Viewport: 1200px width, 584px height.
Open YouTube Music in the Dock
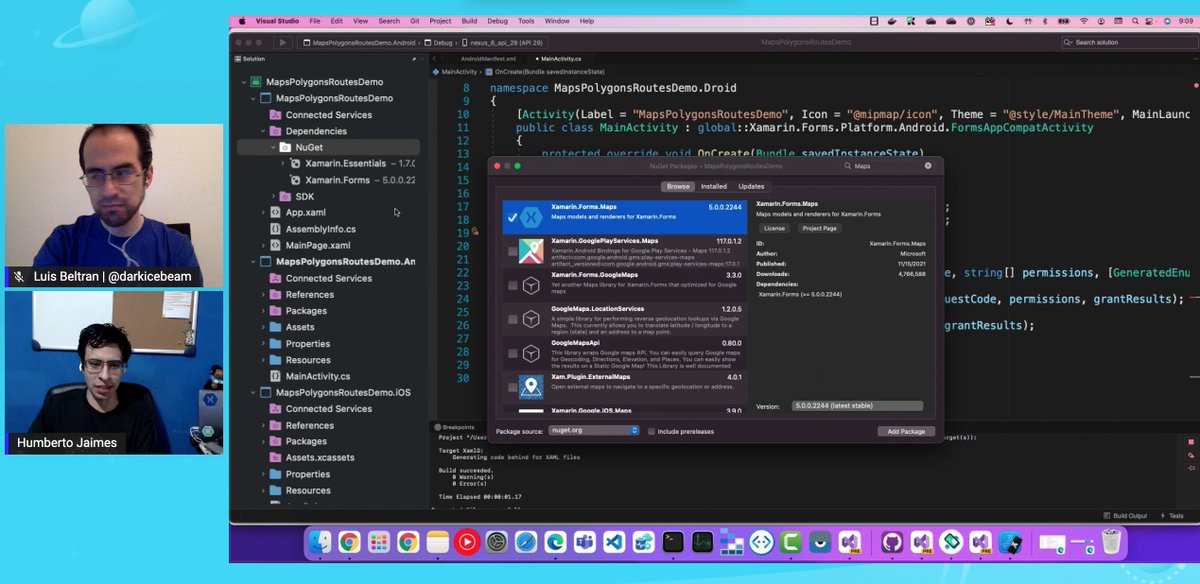point(466,542)
